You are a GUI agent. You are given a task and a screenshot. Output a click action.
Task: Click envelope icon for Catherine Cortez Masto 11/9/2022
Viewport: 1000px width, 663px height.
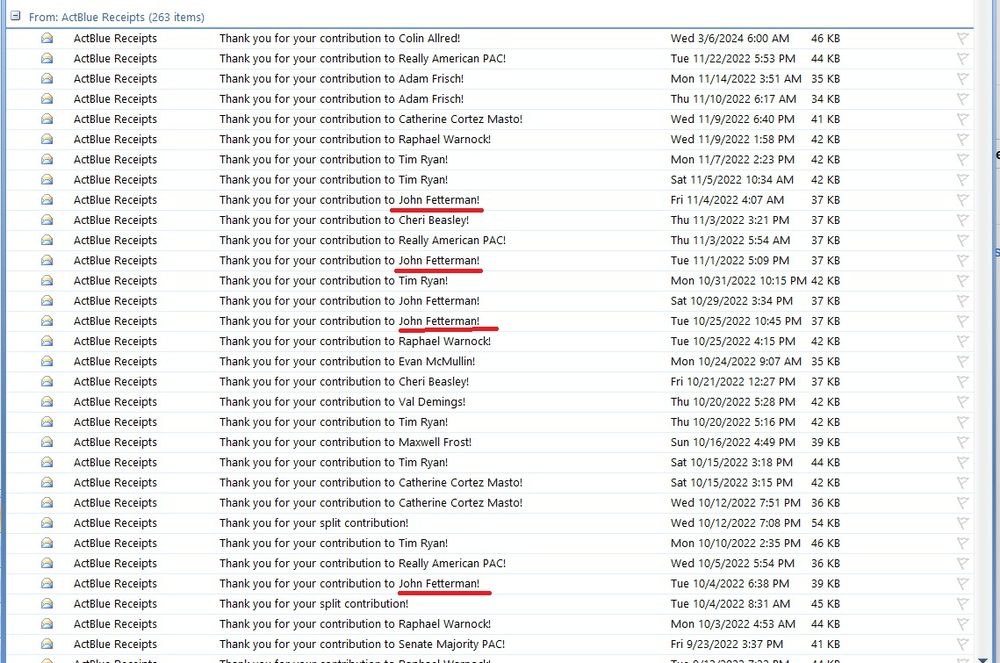(47, 119)
